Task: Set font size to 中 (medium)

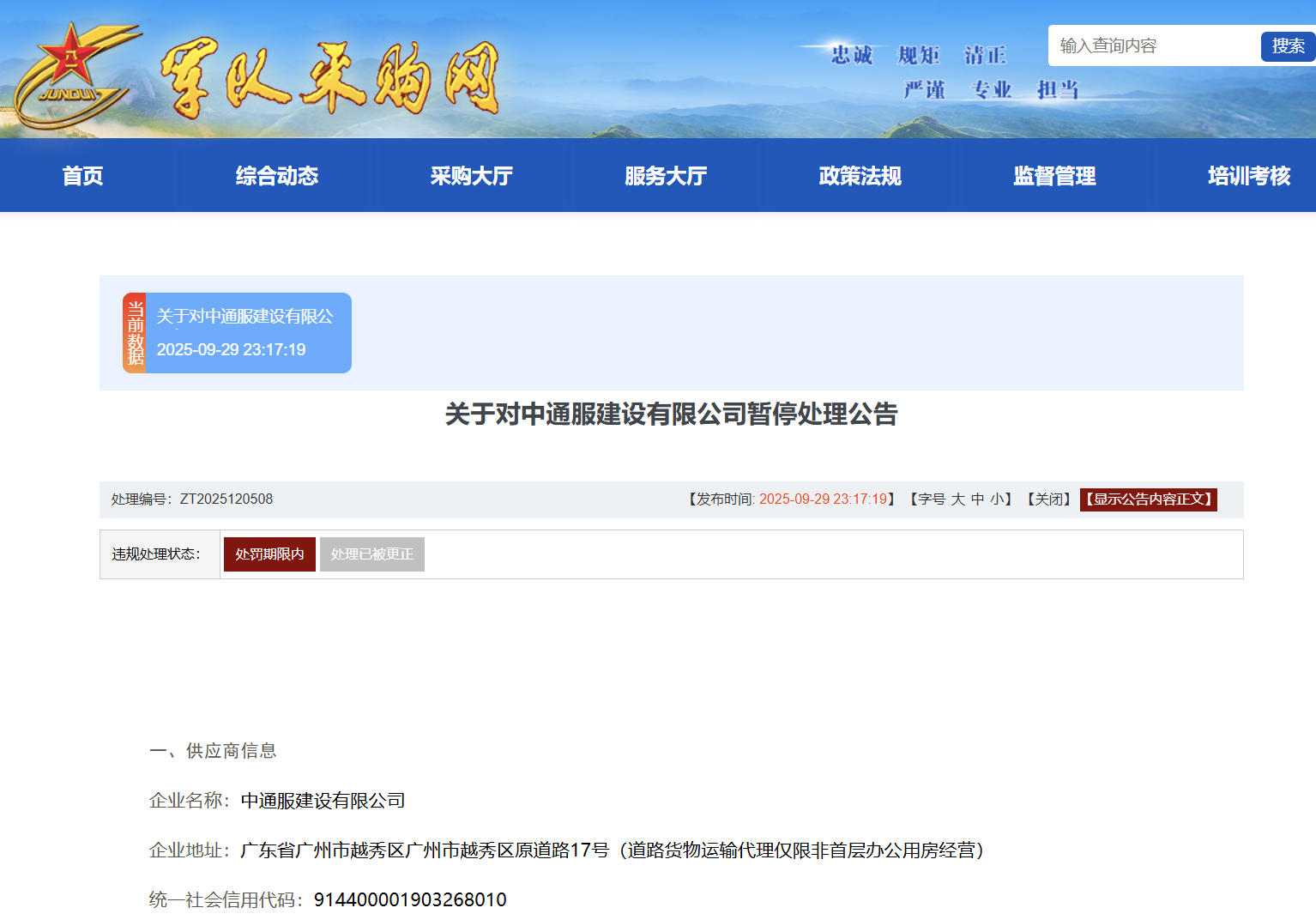Action: [x=978, y=499]
